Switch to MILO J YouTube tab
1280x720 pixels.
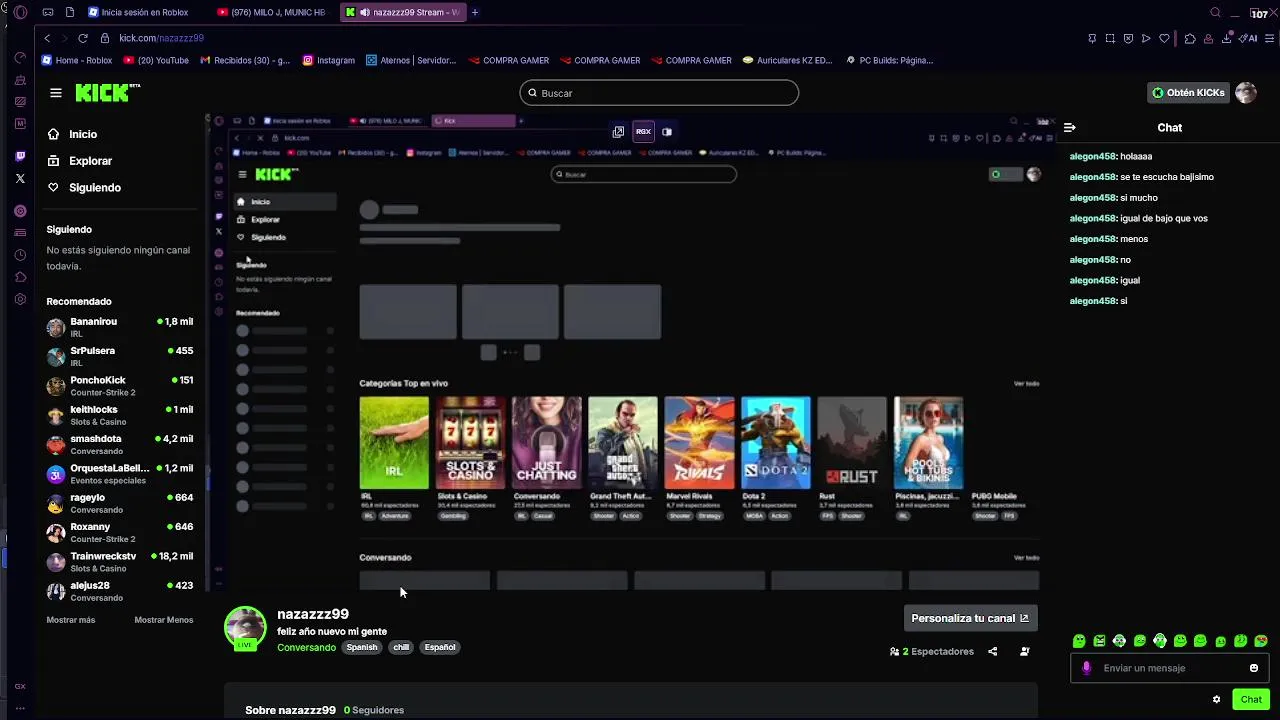[x=271, y=12]
